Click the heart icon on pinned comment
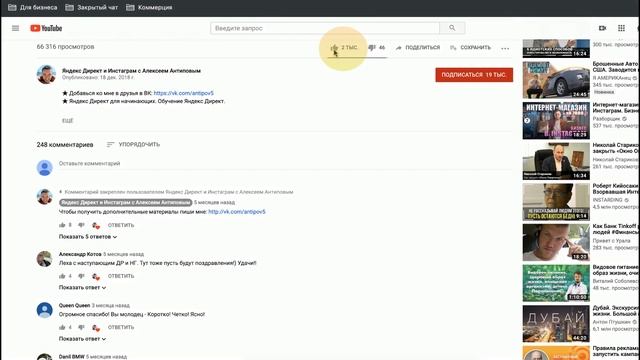 click(x=96, y=225)
